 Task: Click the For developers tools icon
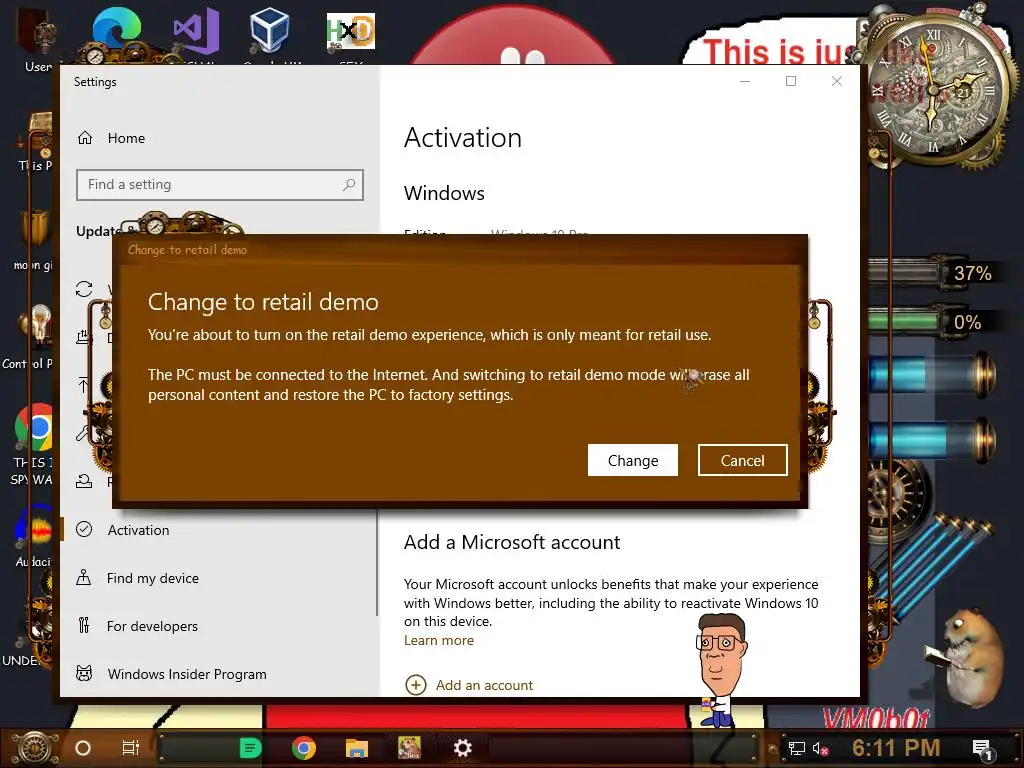pos(84,626)
